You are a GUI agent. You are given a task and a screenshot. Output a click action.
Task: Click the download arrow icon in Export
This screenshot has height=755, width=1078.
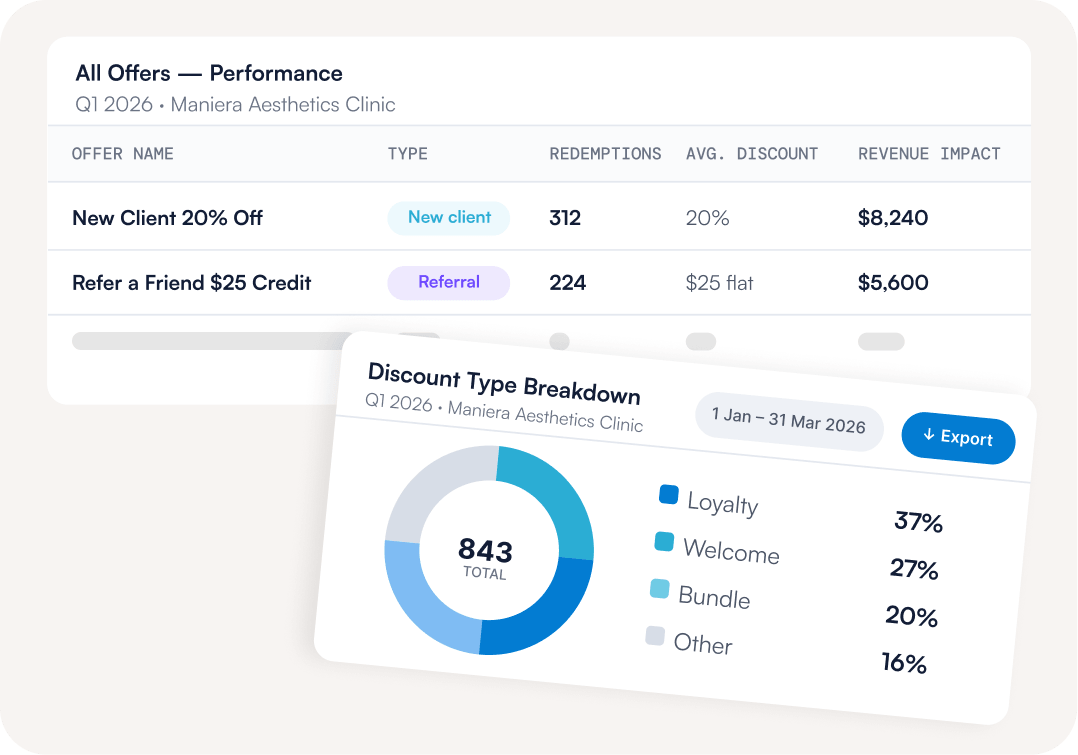[x=929, y=434]
